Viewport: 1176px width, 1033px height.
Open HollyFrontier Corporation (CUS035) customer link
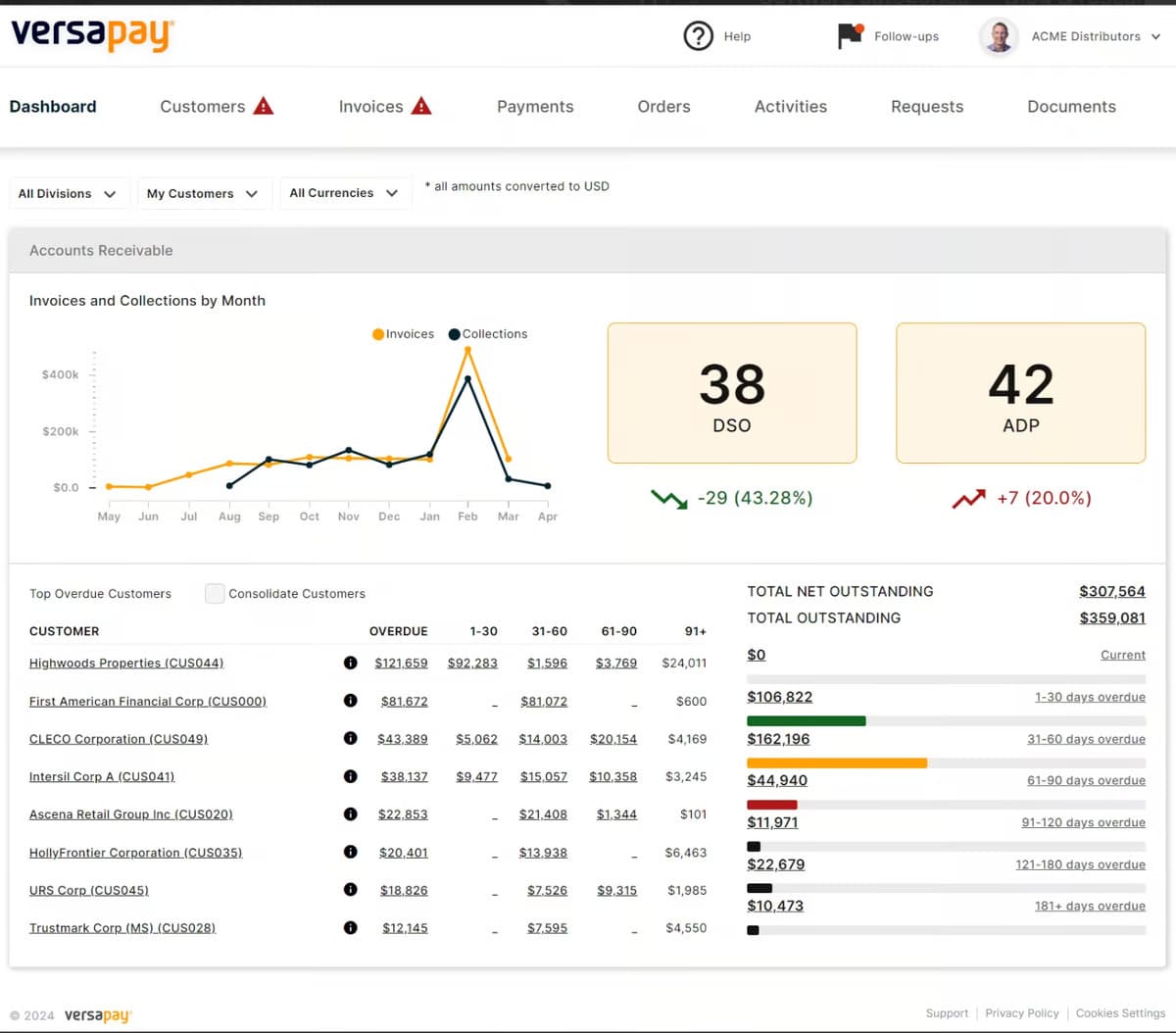[x=136, y=853]
